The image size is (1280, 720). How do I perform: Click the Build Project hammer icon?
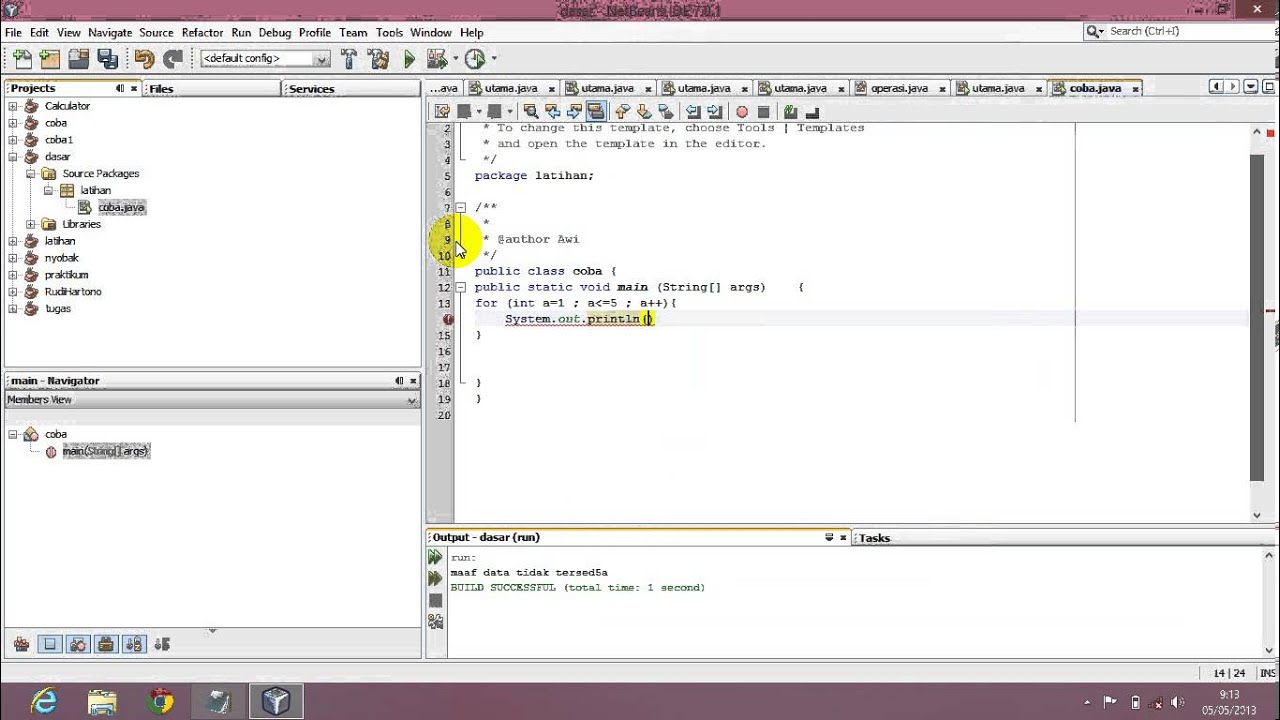point(349,59)
